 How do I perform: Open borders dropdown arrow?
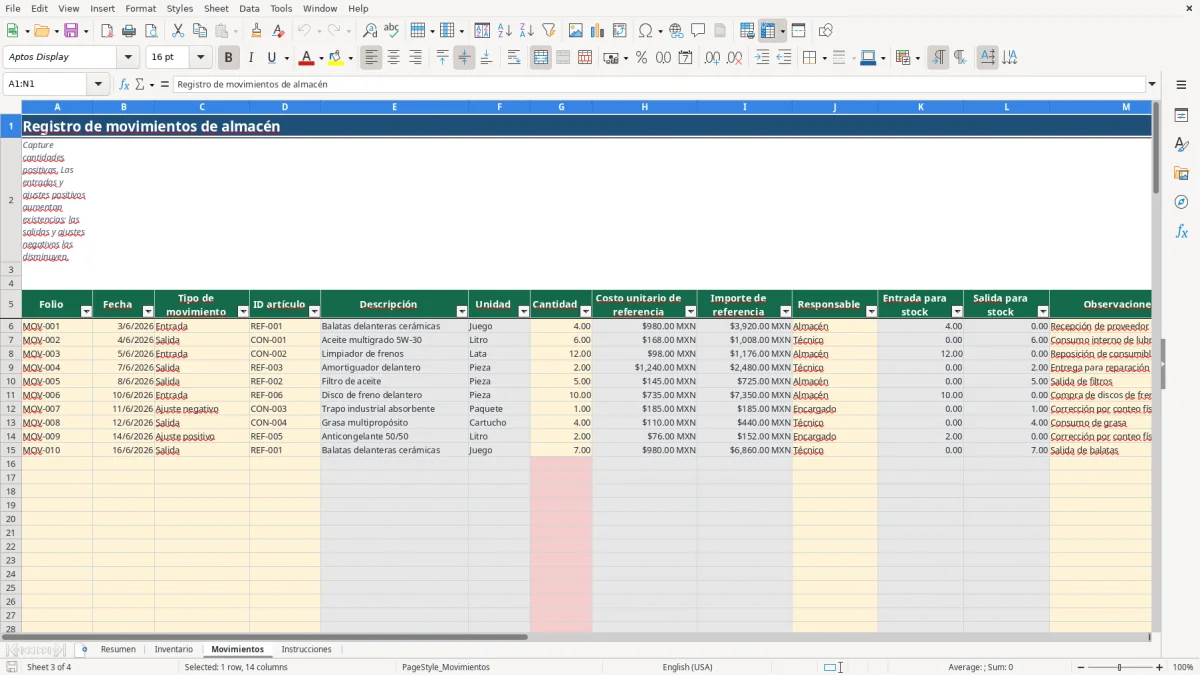coord(824,58)
